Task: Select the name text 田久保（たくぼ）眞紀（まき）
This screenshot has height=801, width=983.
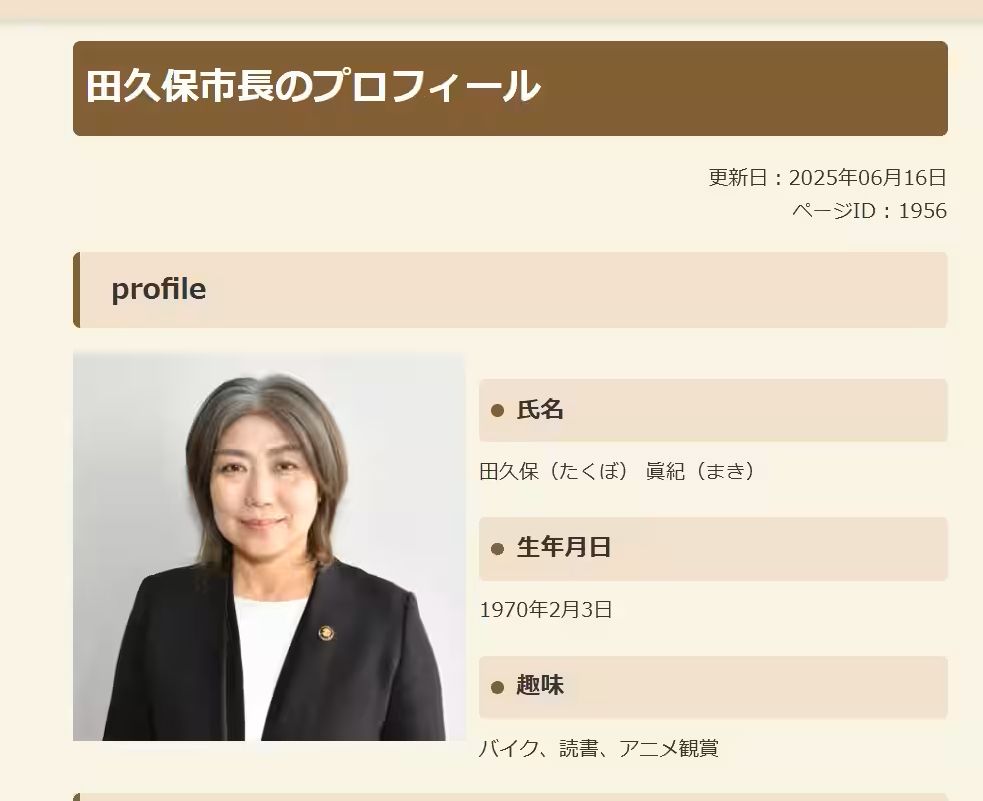Action: 617,471
